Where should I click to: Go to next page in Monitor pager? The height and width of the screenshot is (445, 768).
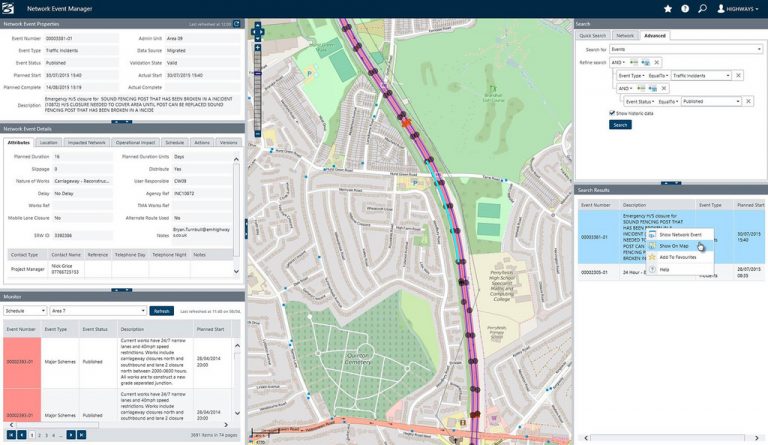point(71,435)
